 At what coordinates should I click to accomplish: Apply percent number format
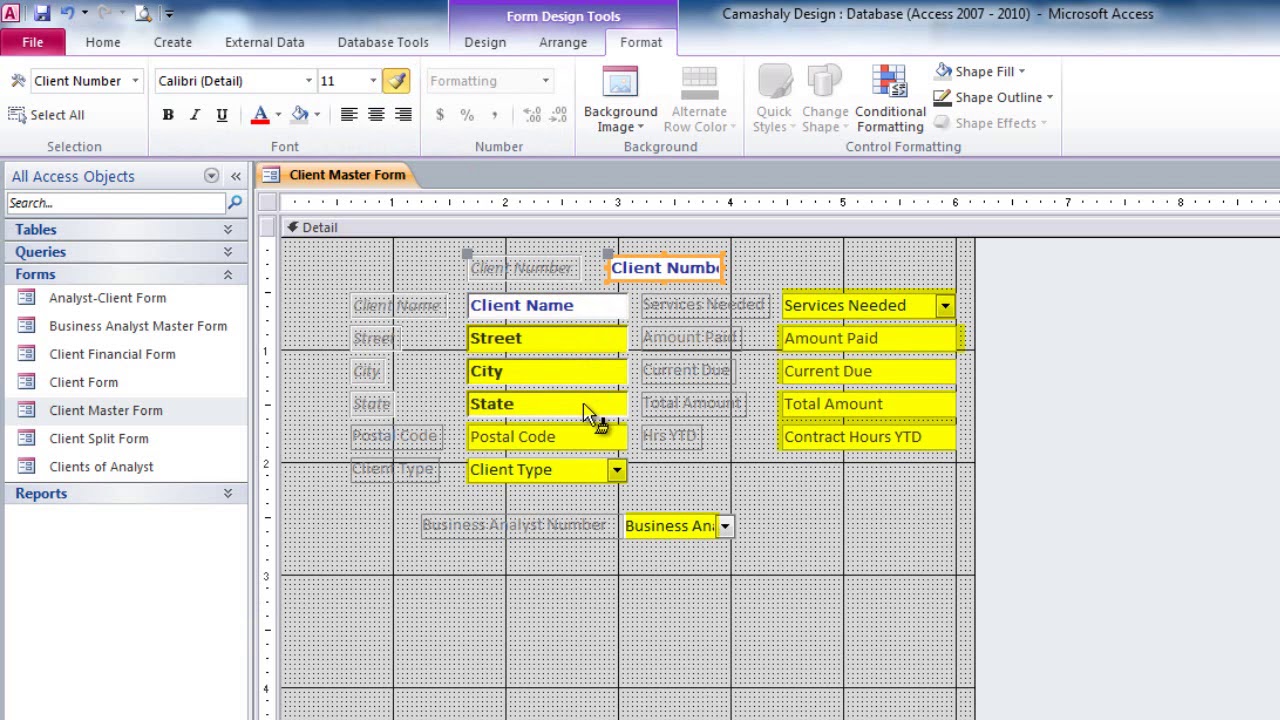[467, 115]
